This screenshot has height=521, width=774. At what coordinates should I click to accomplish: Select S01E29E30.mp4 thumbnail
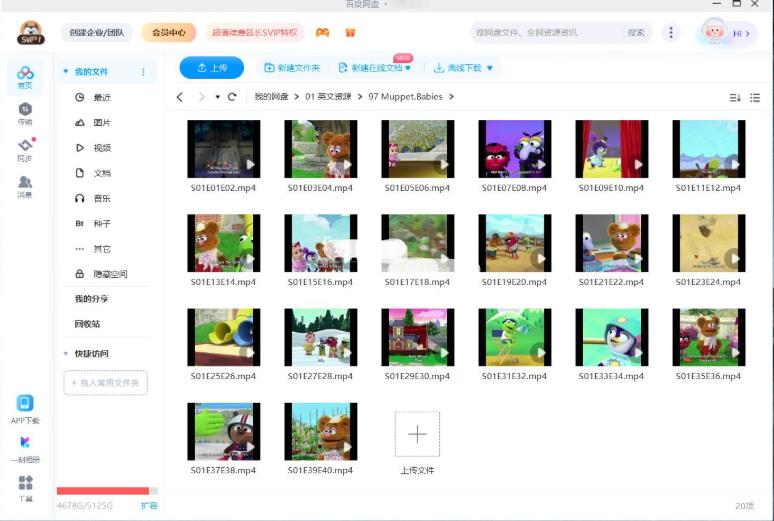point(418,337)
